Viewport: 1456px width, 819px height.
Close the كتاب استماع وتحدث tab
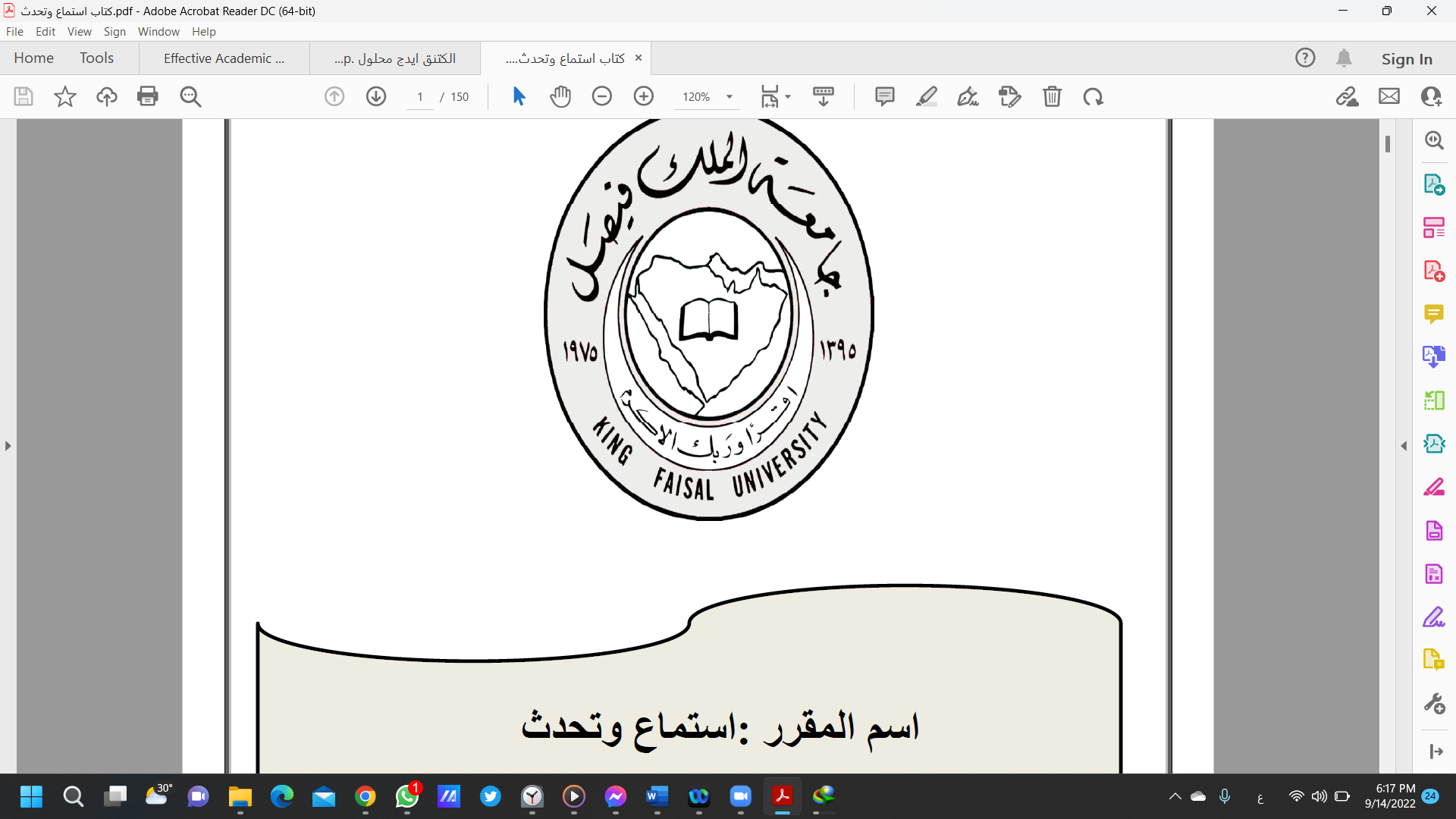tap(638, 58)
